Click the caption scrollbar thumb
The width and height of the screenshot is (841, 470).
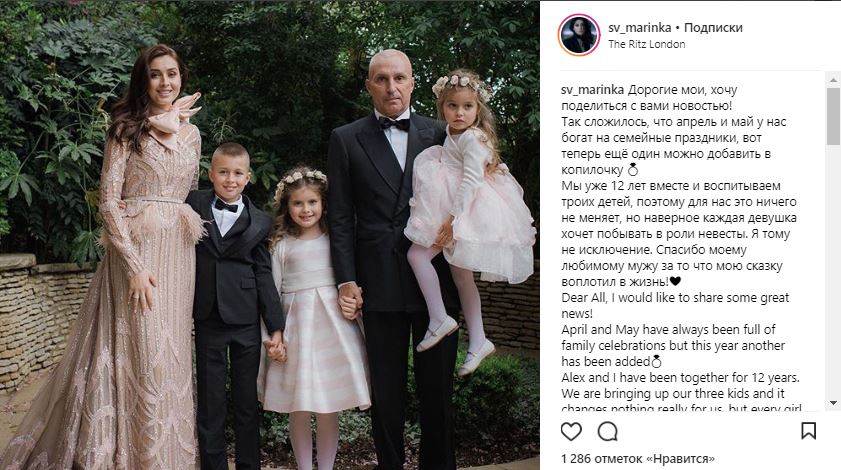point(833,117)
